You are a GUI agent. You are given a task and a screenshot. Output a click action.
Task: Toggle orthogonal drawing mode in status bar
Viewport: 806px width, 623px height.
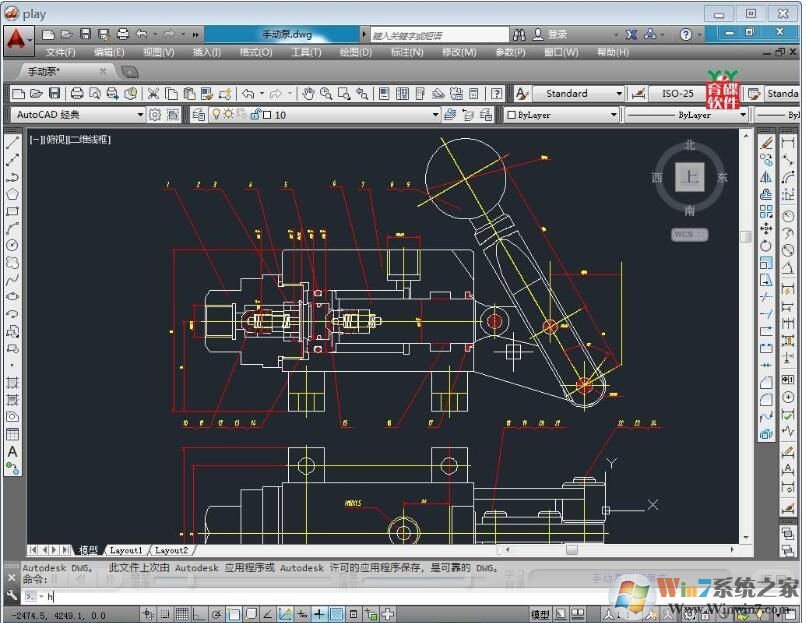[197, 613]
